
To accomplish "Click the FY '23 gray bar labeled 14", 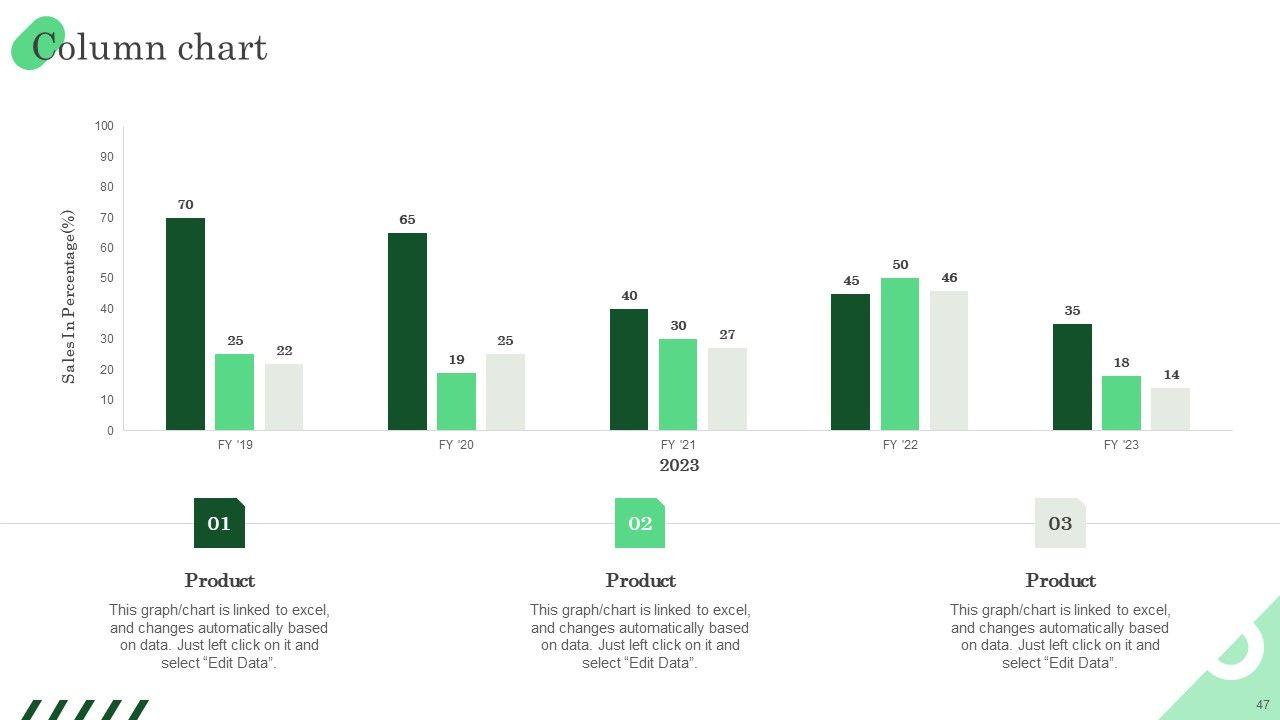I will tap(1170, 409).
